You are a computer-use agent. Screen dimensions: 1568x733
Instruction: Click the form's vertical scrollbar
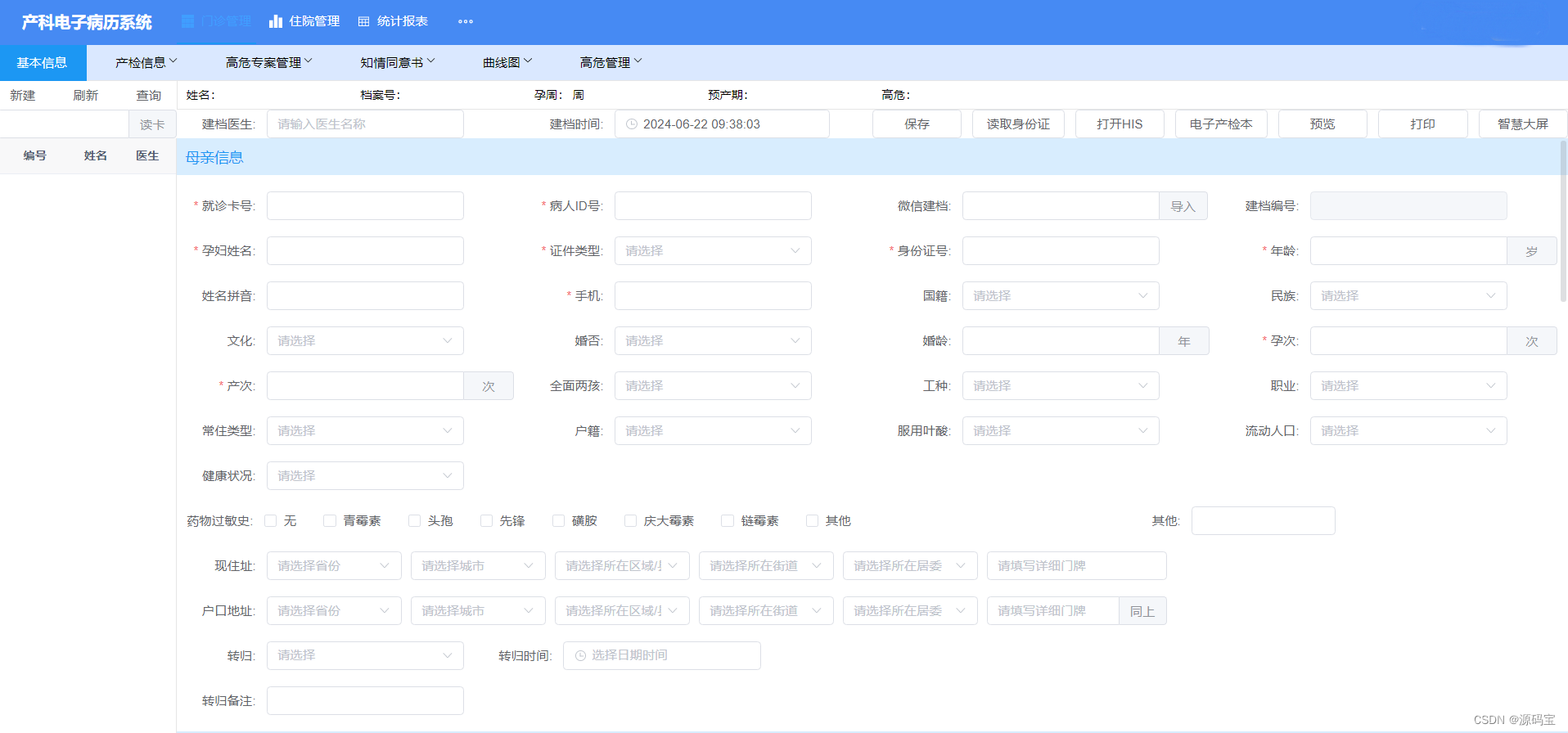1563,221
